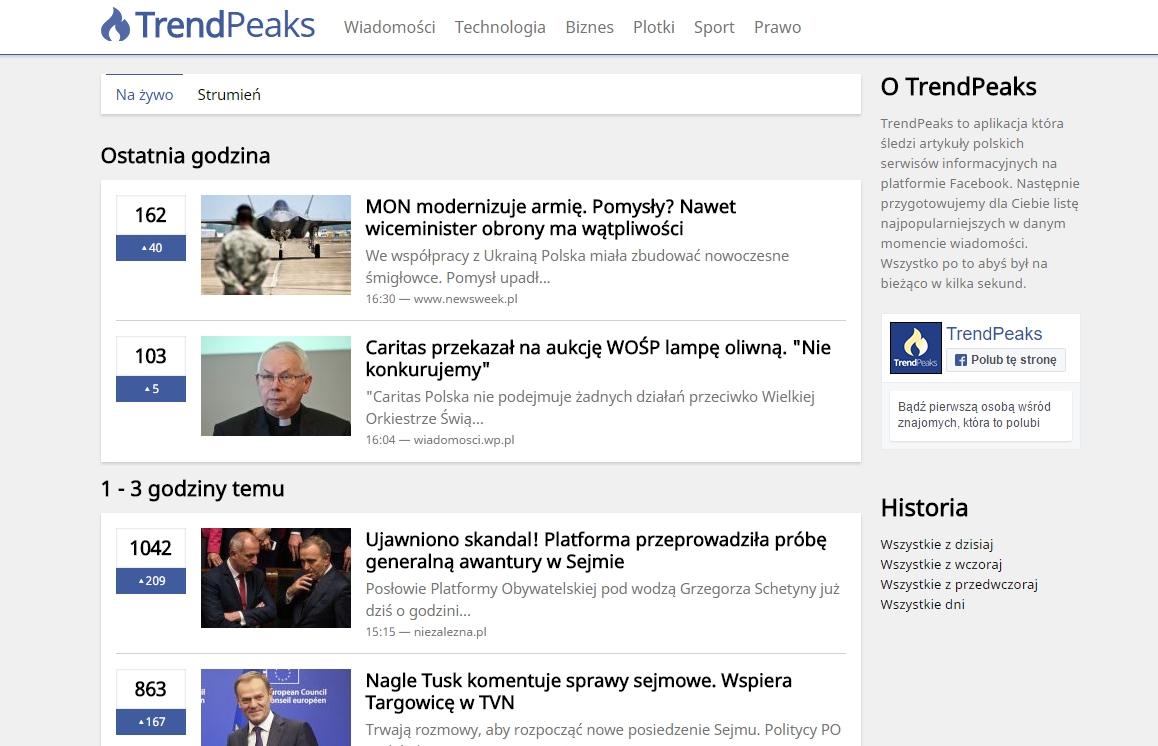1158x746 pixels.
Task: Select the Na żywo tab
Action: (144, 95)
